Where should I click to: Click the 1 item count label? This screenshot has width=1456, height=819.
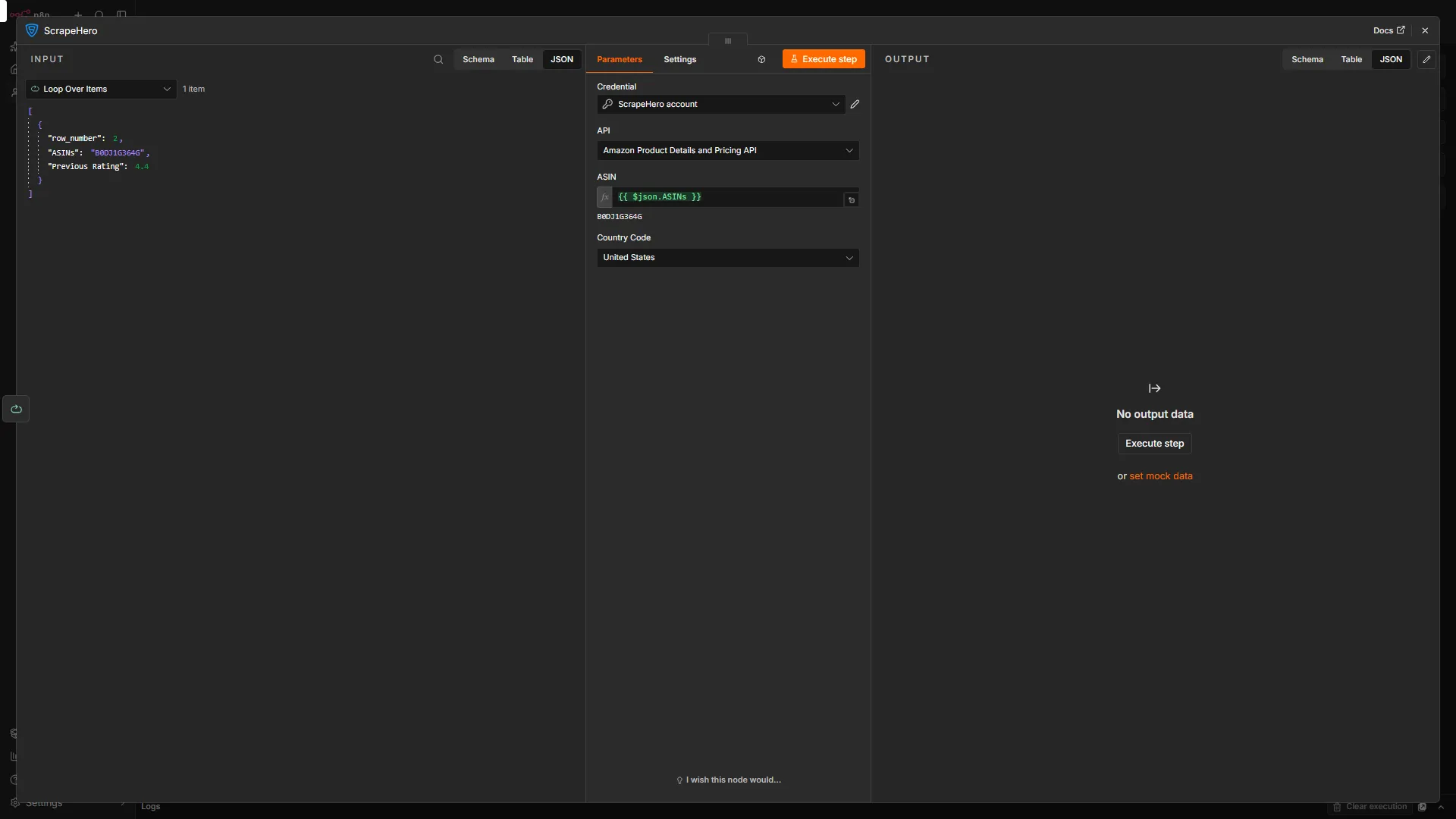[193, 89]
